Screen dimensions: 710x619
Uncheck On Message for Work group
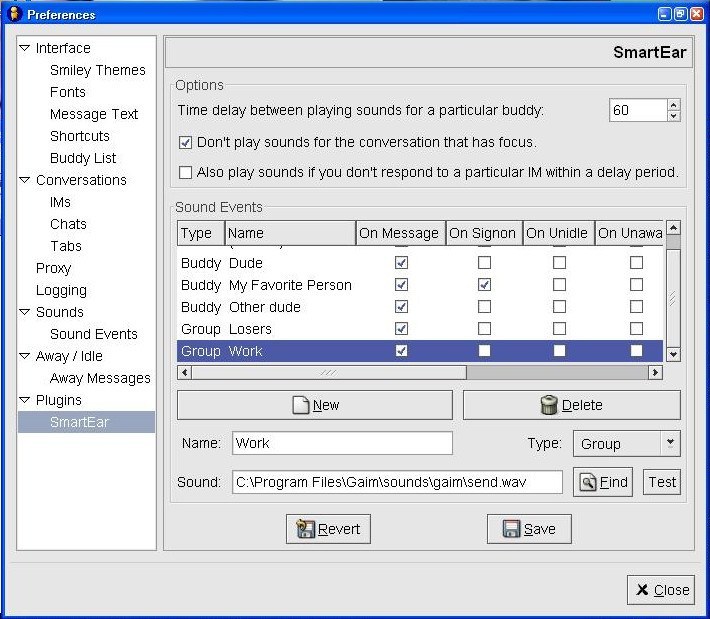coord(401,350)
